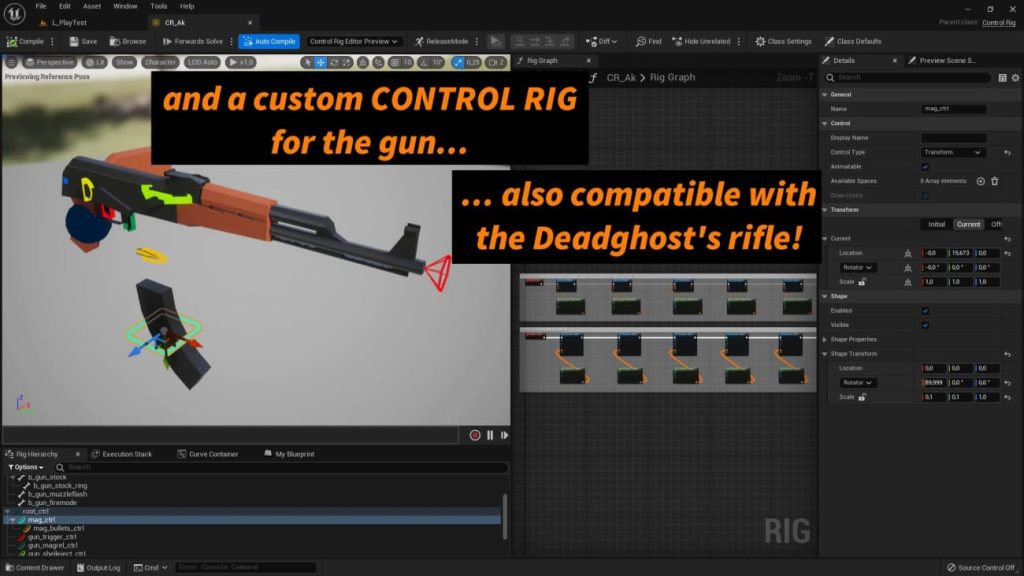The image size is (1024, 576).
Task: Open the Perspective view mode dropdown
Action: coord(49,62)
